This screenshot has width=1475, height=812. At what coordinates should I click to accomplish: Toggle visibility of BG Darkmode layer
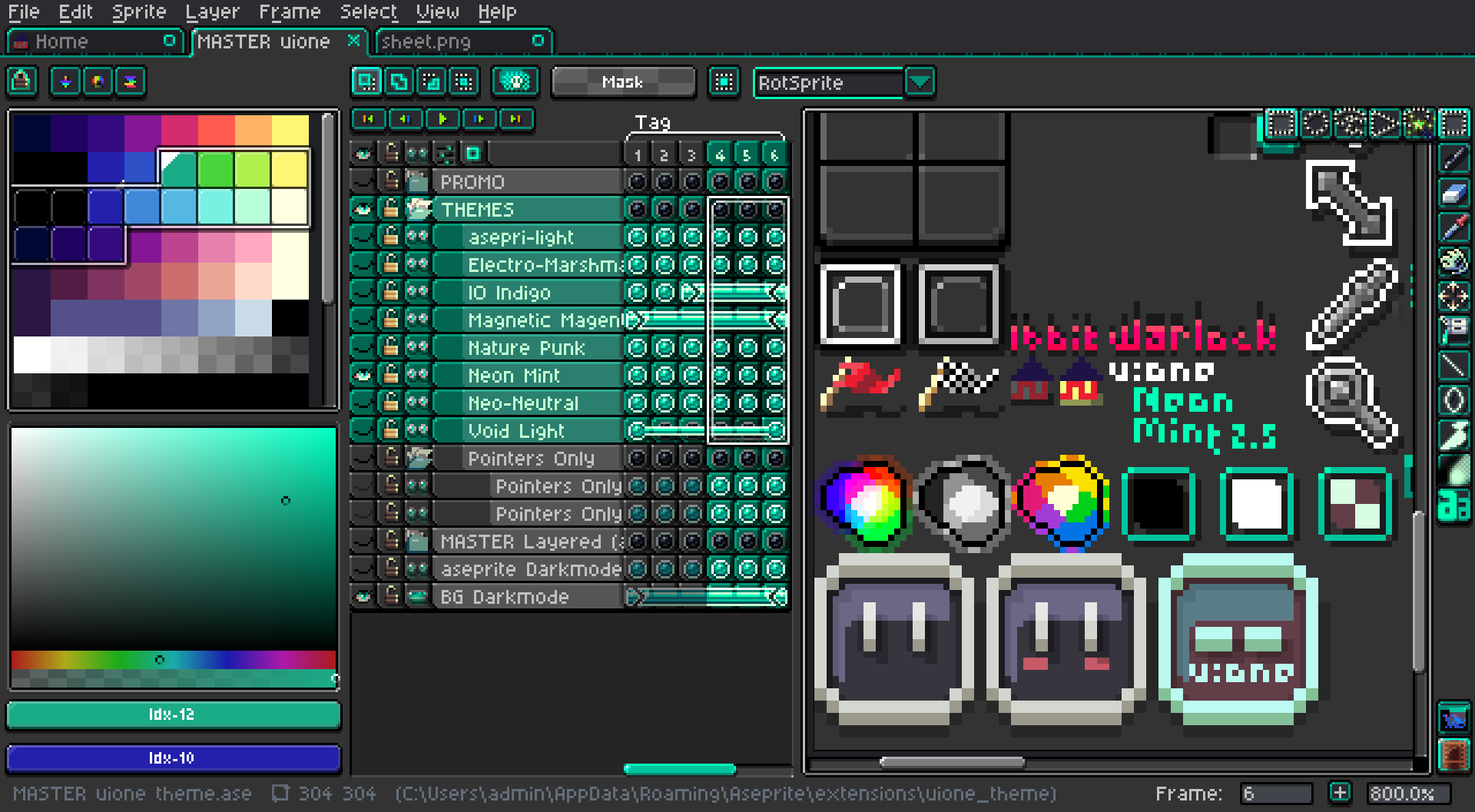coord(363,597)
